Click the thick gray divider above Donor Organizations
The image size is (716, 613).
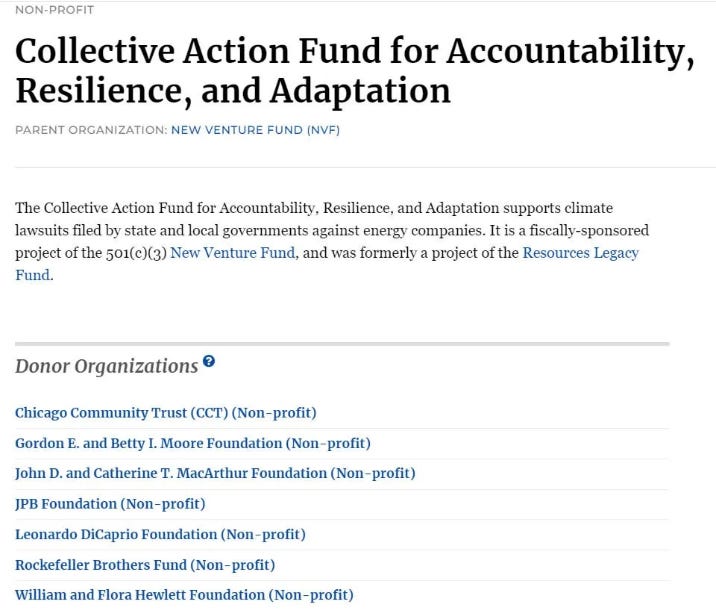click(342, 343)
